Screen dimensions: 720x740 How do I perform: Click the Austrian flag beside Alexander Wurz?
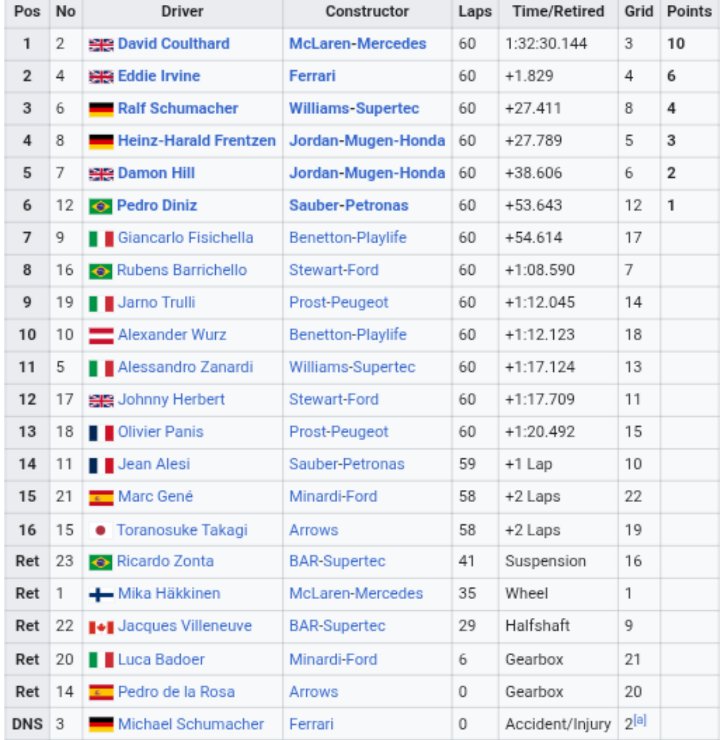[101, 336]
